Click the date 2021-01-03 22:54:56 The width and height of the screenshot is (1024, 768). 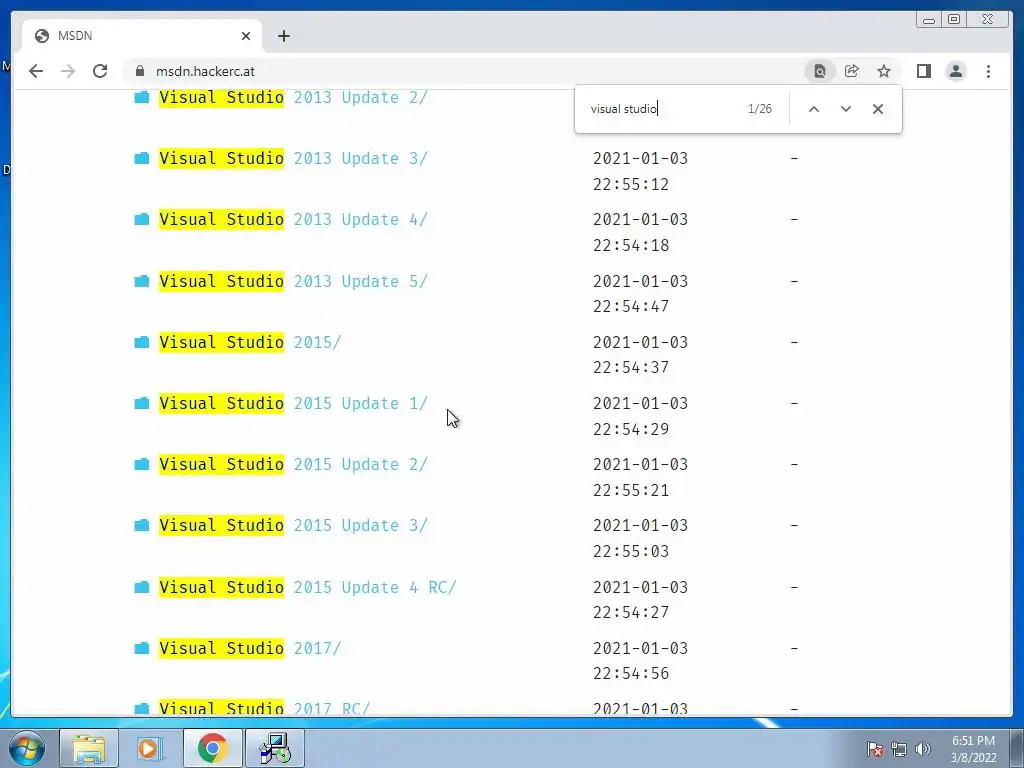coord(641,661)
